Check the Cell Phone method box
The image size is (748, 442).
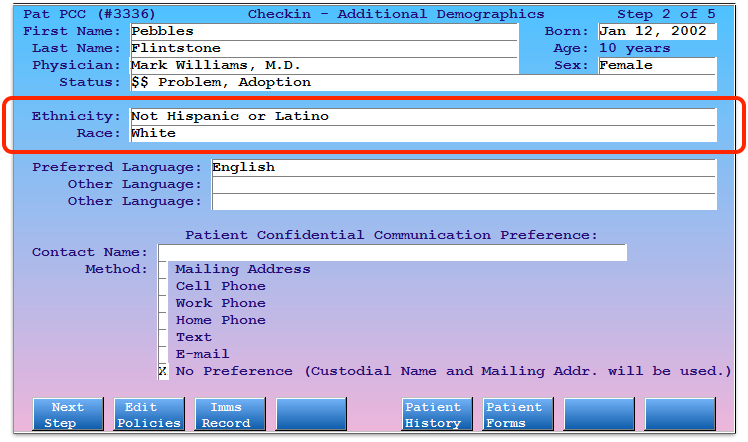click(x=163, y=287)
